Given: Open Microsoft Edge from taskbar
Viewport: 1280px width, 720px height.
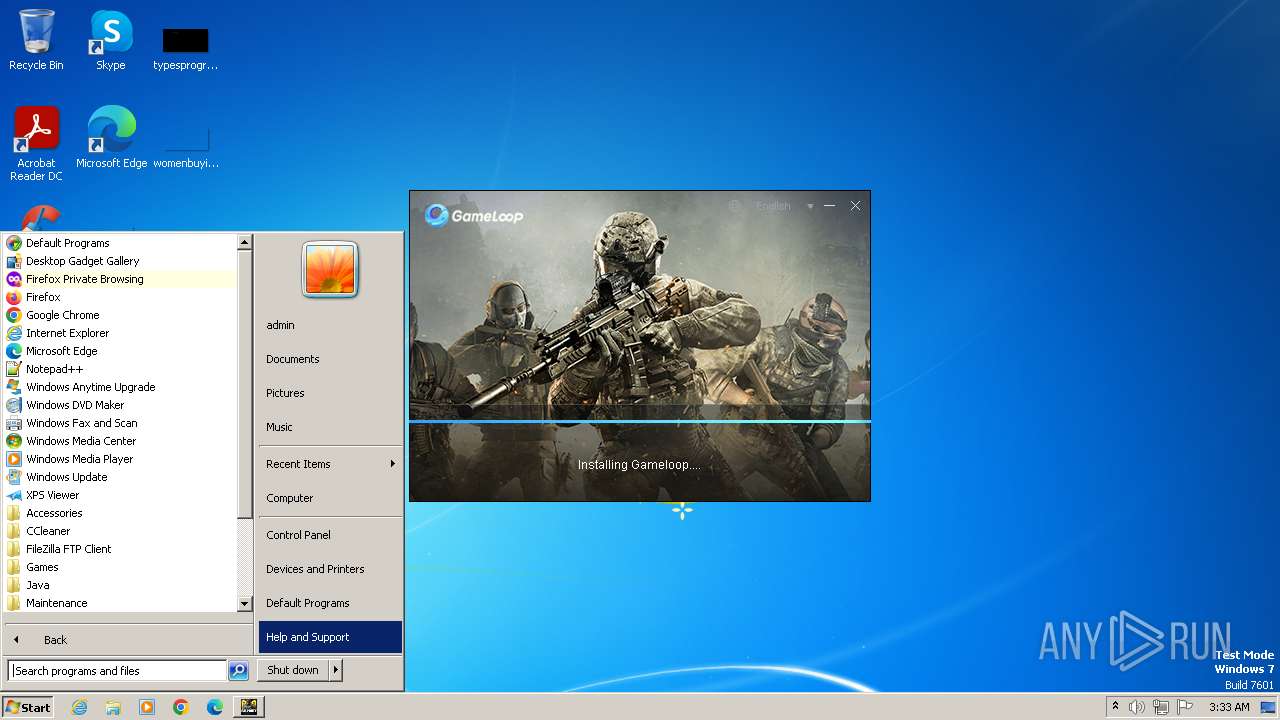Looking at the screenshot, I should (215, 707).
